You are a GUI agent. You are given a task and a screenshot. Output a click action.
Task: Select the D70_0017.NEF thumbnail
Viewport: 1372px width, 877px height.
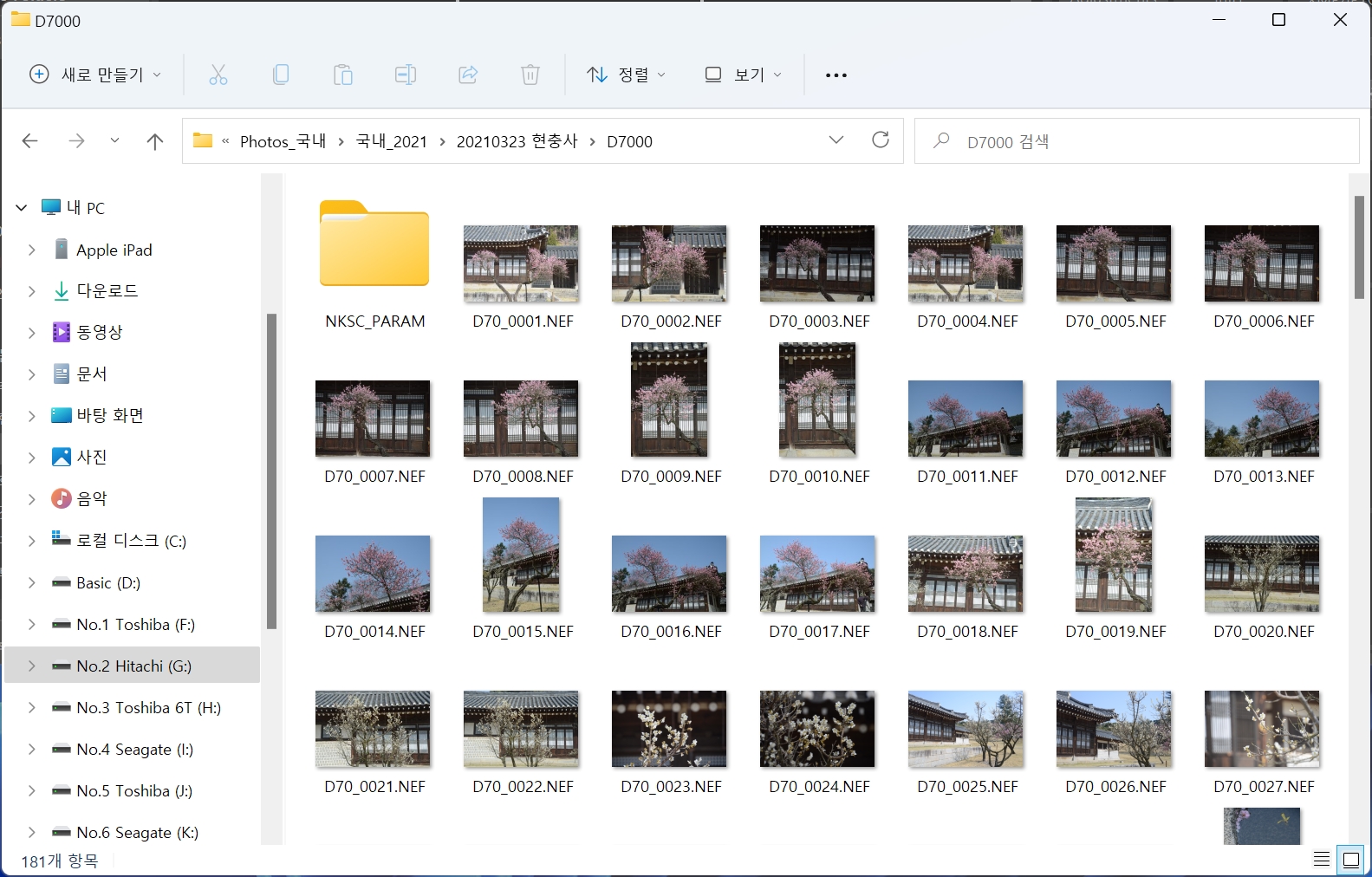[x=817, y=574]
